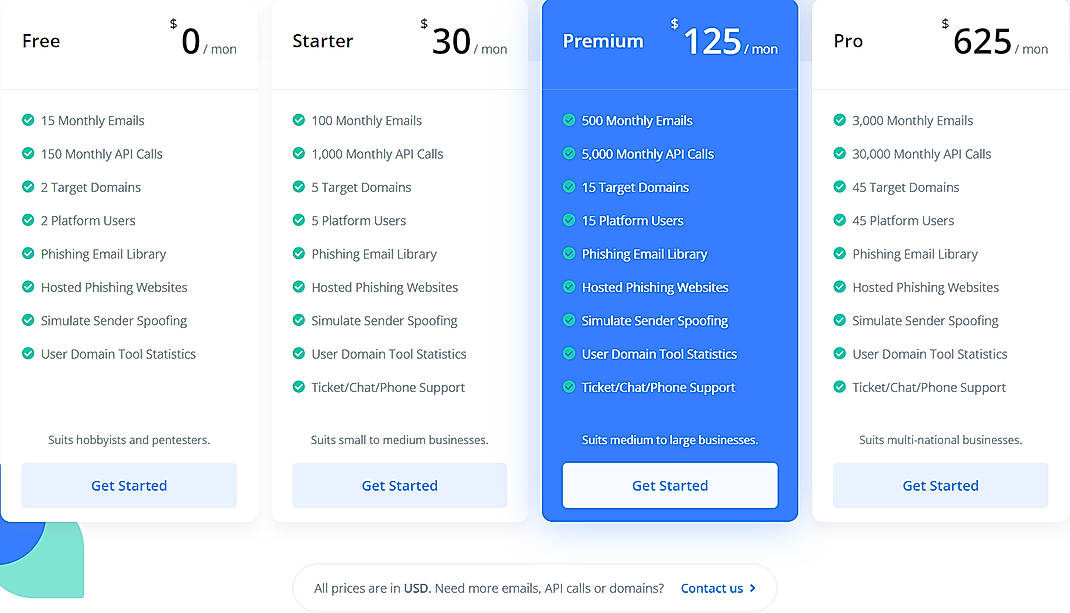1070x613 pixels.
Task: Select the check icon by User Domain Tool Statistics in Starter
Action: pos(298,353)
